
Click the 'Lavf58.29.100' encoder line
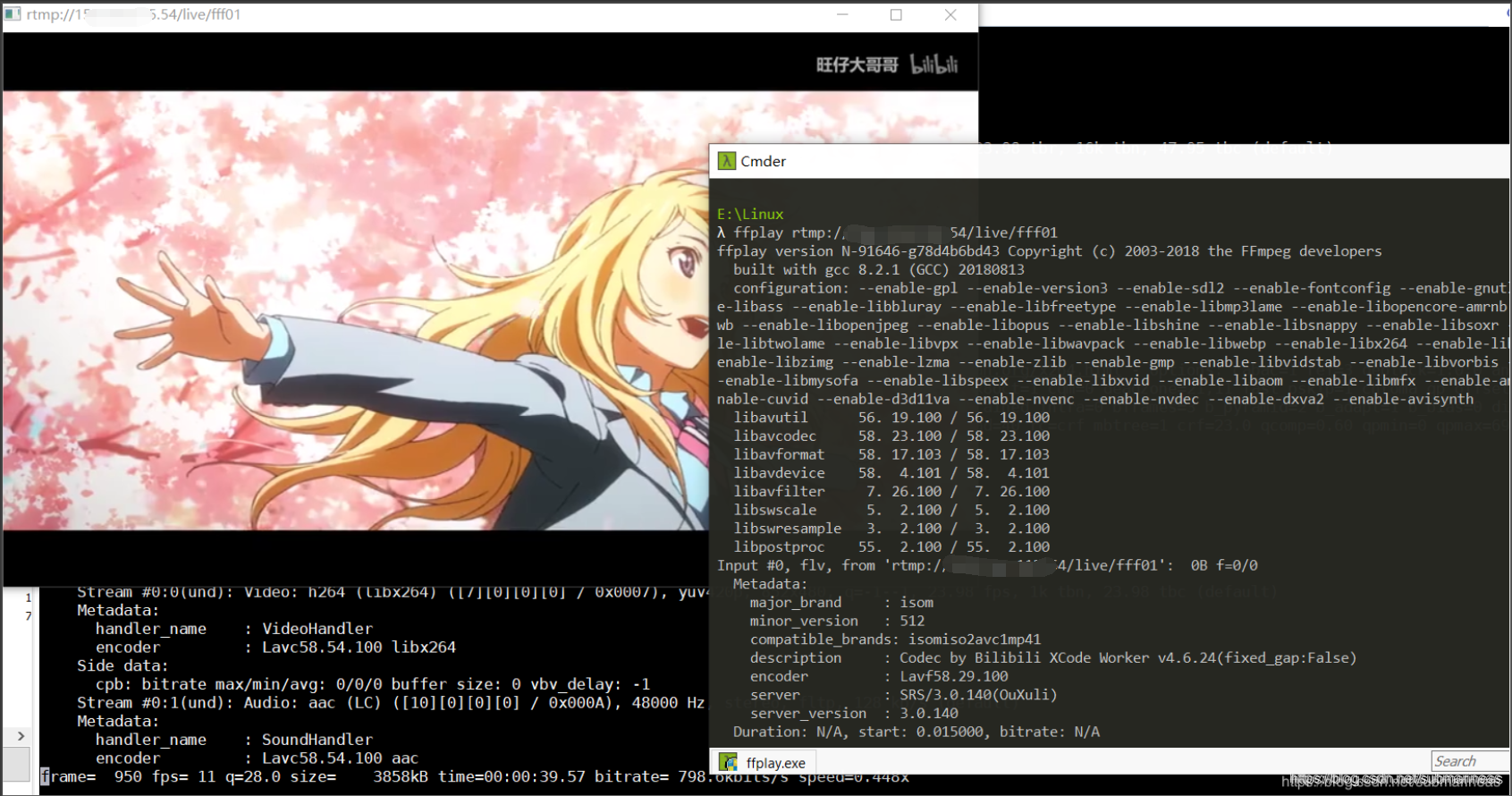879,677
